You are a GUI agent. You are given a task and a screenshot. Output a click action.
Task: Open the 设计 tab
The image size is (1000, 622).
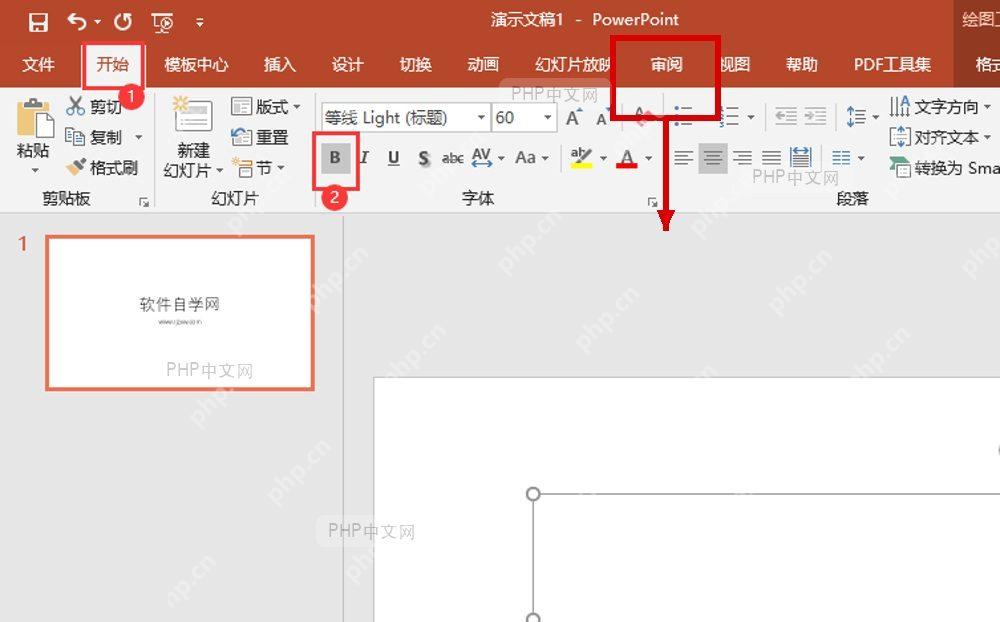coord(348,64)
